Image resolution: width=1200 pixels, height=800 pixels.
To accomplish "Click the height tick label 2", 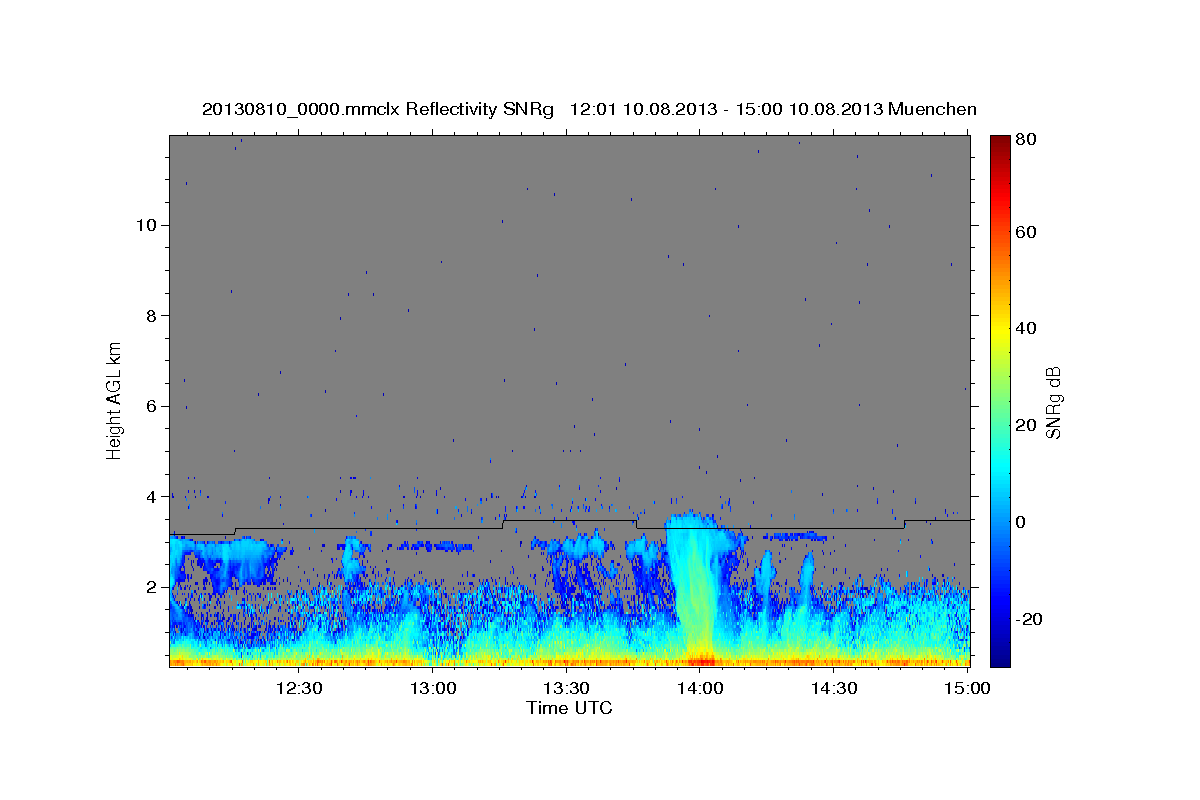I will click(x=153, y=587).
